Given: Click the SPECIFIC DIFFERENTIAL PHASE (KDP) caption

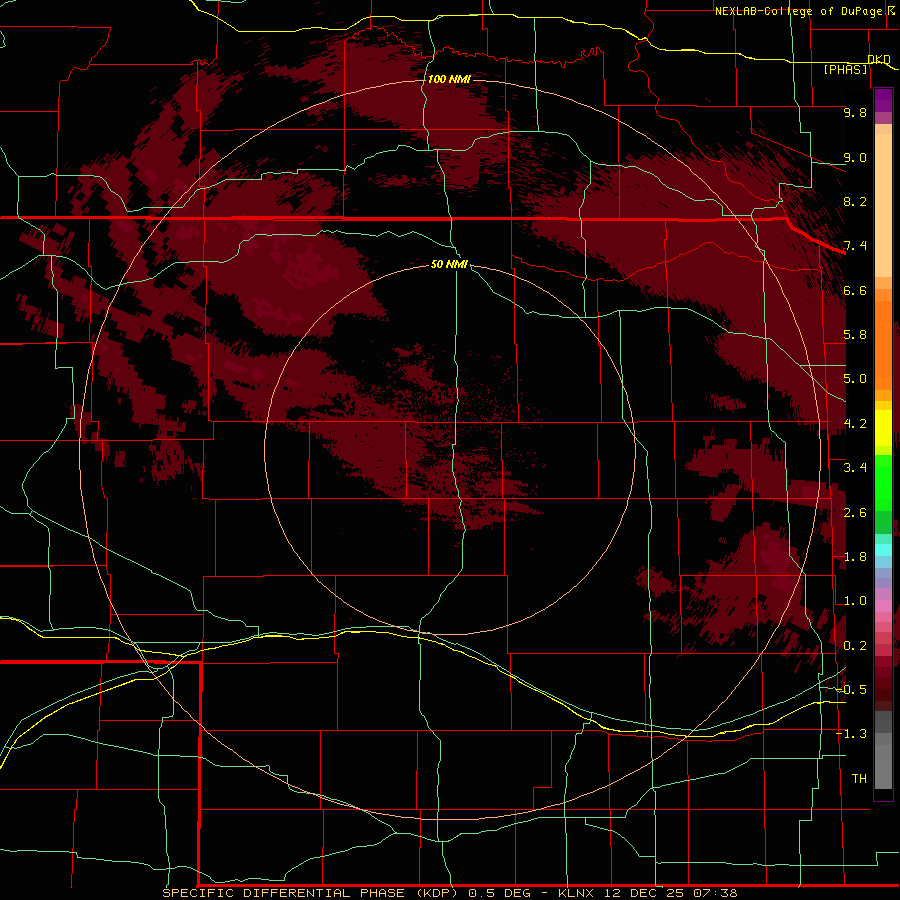Looking at the screenshot, I should pyautogui.click(x=310, y=893).
